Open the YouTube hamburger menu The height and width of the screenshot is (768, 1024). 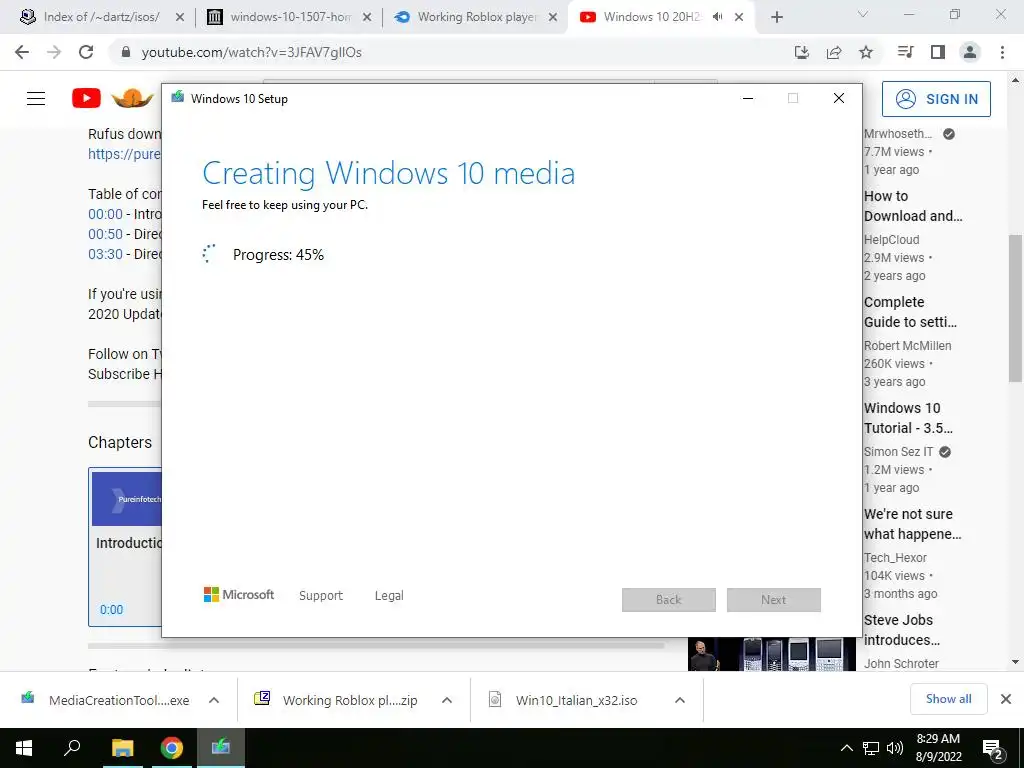[x=36, y=99]
